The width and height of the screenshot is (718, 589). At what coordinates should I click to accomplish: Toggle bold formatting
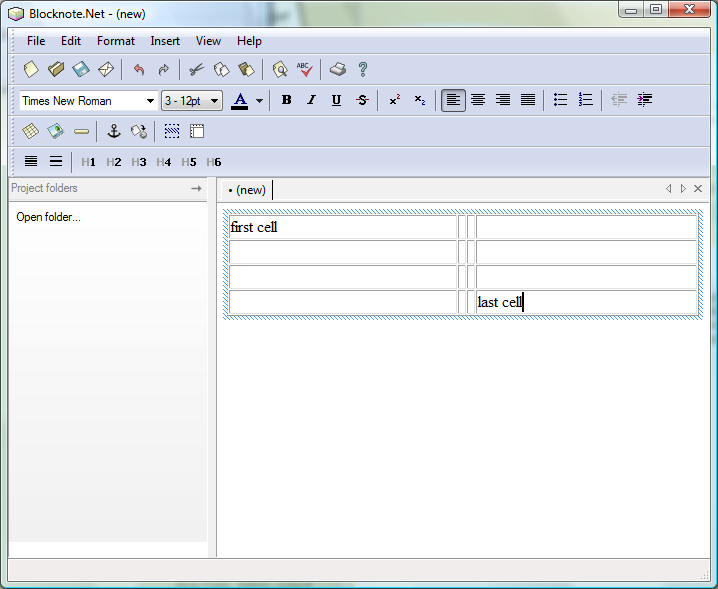tap(287, 100)
